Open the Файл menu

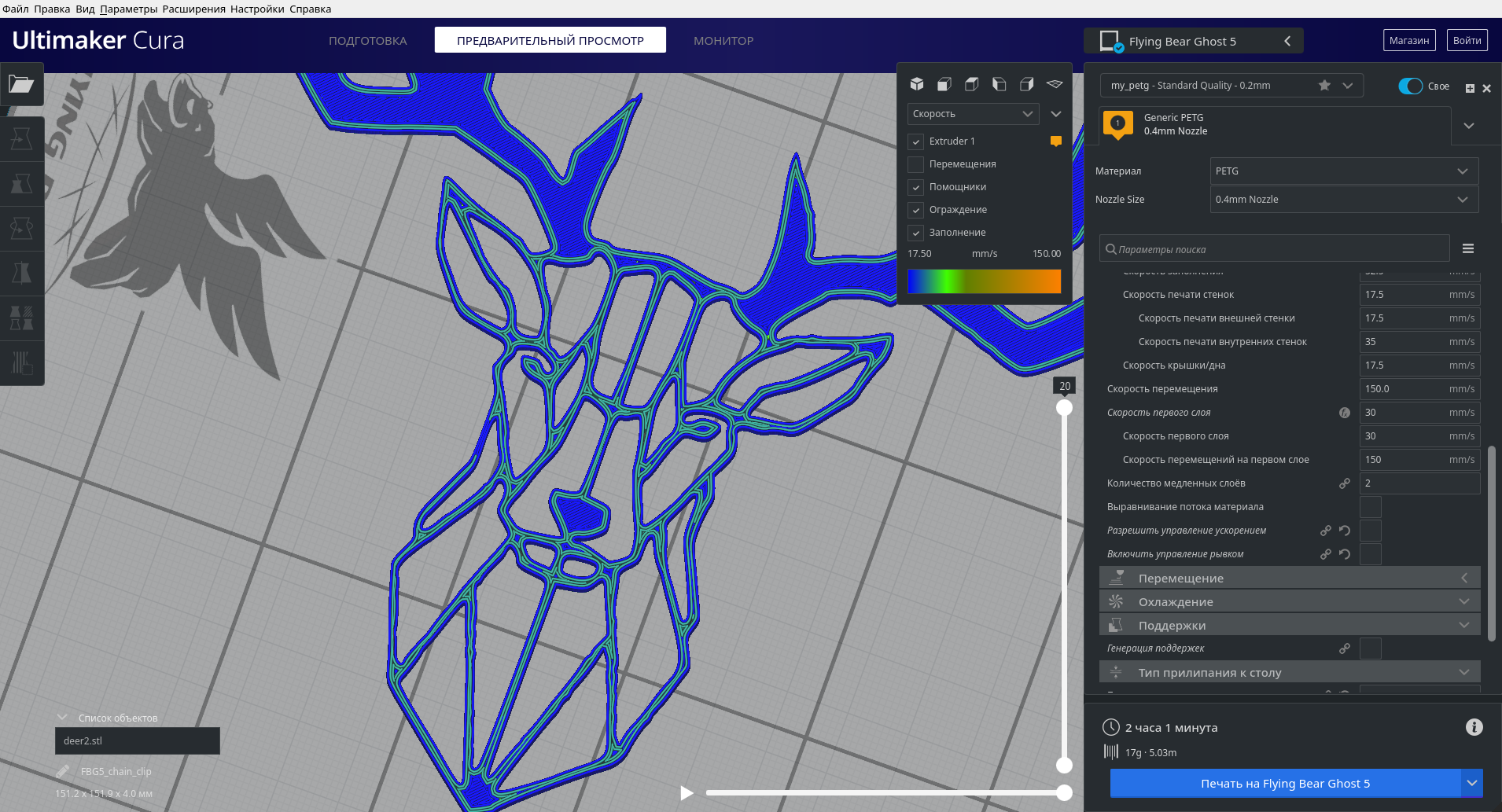coord(16,9)
